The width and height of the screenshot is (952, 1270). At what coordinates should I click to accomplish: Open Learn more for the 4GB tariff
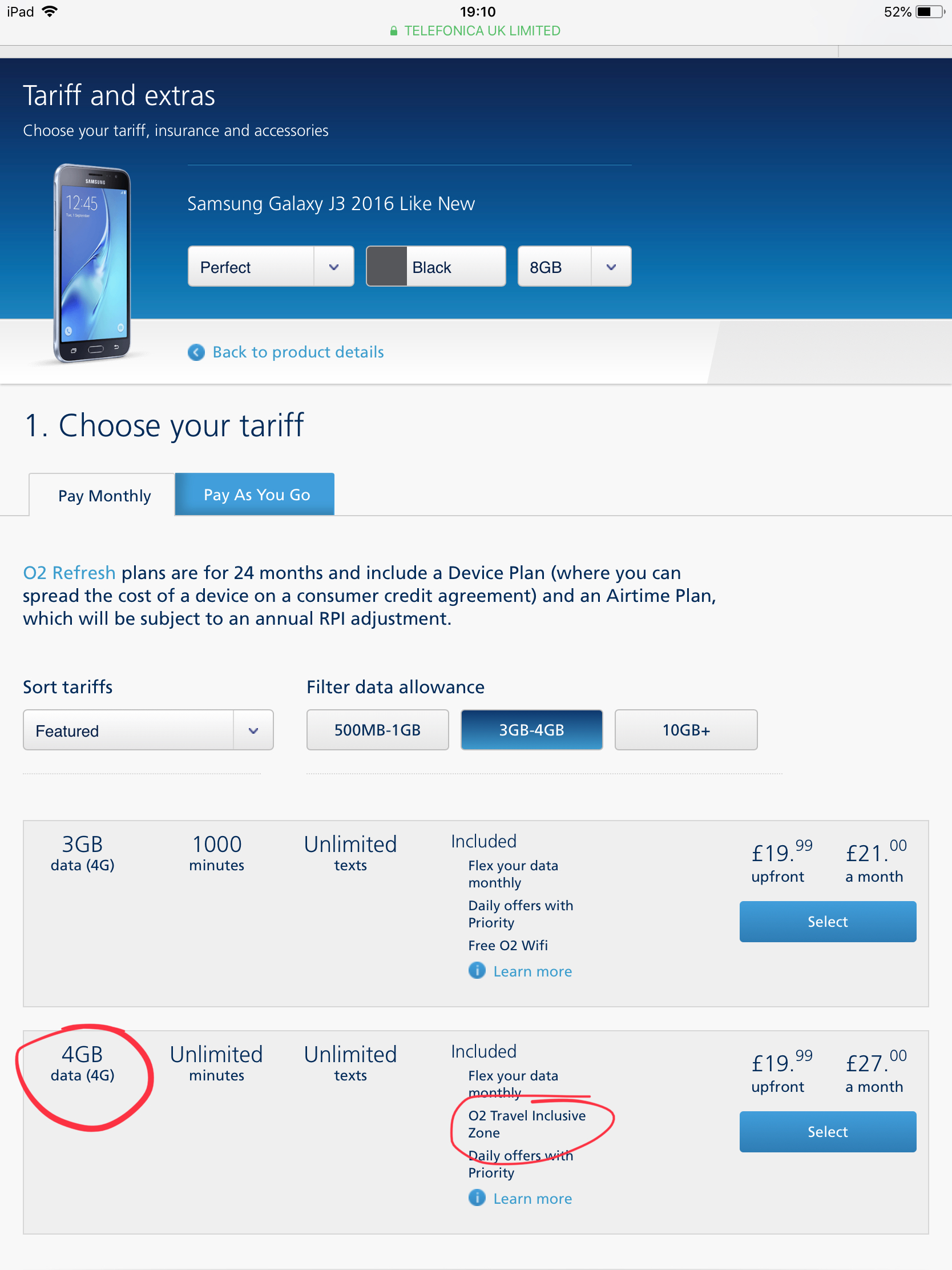[x=532, y=1198]
